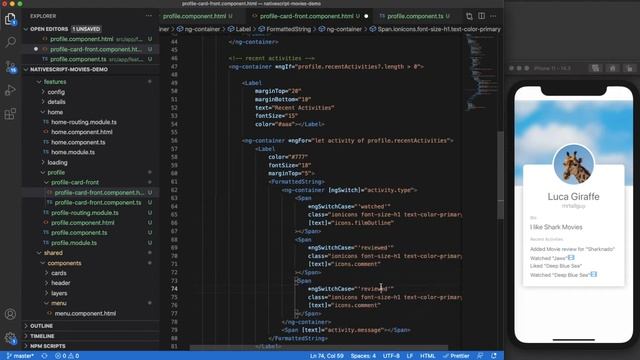
Task: Open the Accounts menu icon
Action: pos(10,314)
